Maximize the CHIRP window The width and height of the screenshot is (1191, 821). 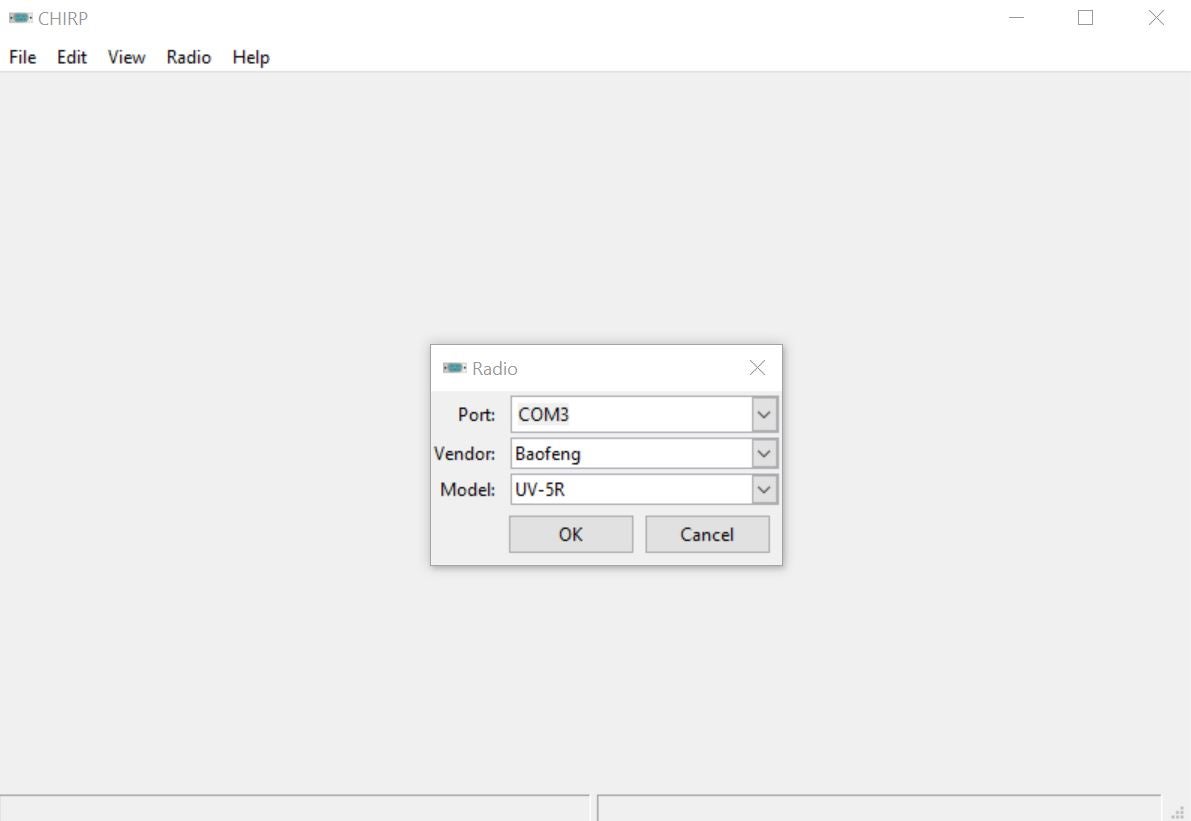point(1085,17)
